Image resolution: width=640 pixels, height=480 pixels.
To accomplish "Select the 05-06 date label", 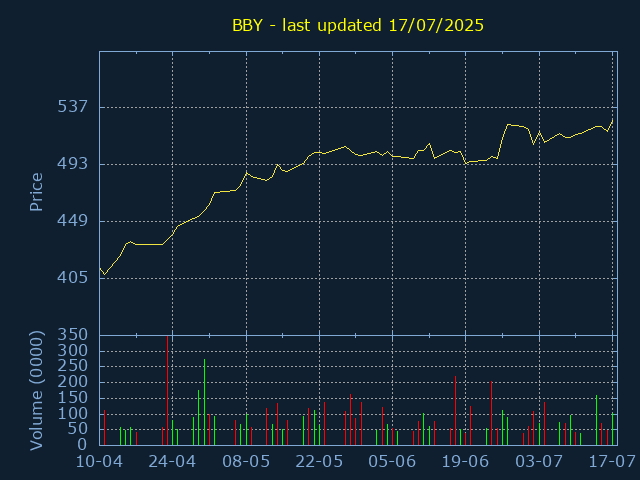I will (392, 462).
